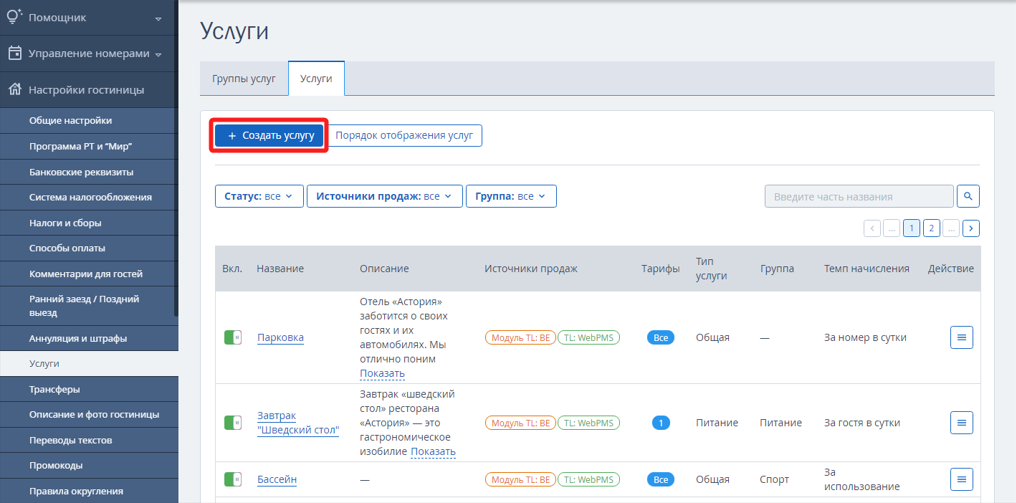The image size is (1016, 503).
Task: Open the Группа filter dropdown
Action: coord(511,196)
